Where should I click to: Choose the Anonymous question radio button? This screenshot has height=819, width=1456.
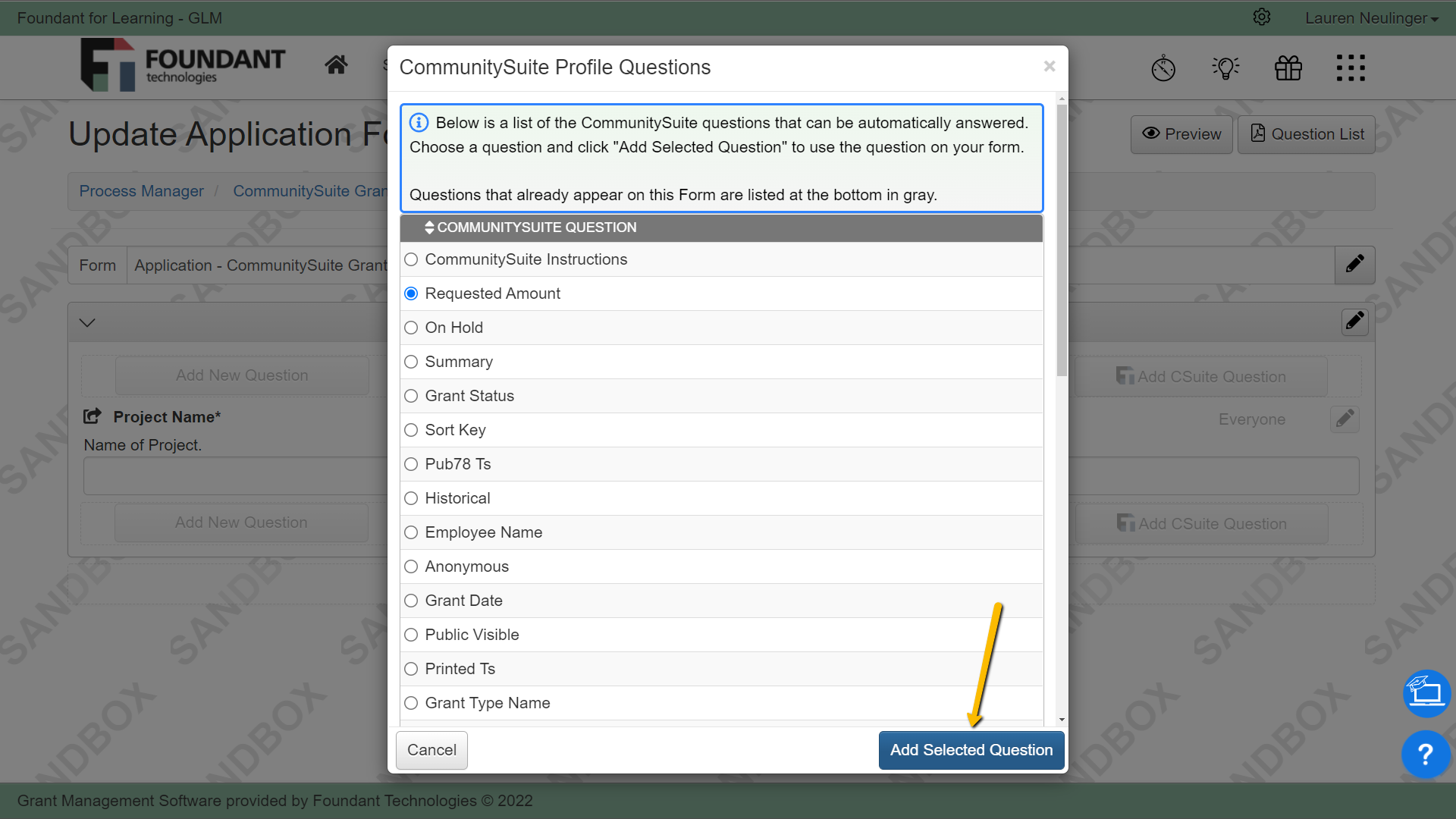(411, 566)
